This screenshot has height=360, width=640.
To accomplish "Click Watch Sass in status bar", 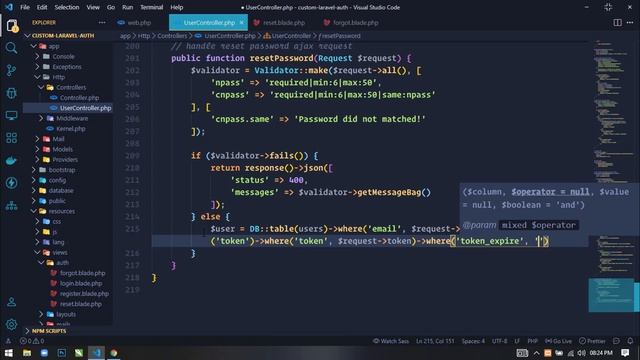I will coord(391,341).
